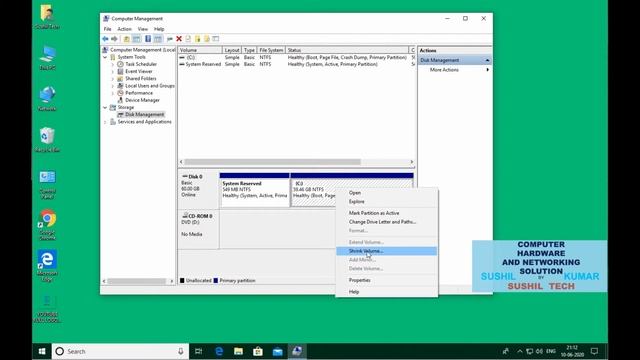This screenshot has height=360, width=640.
Task: Open Task View on the taskbar
Action: [x=199, y=351]
